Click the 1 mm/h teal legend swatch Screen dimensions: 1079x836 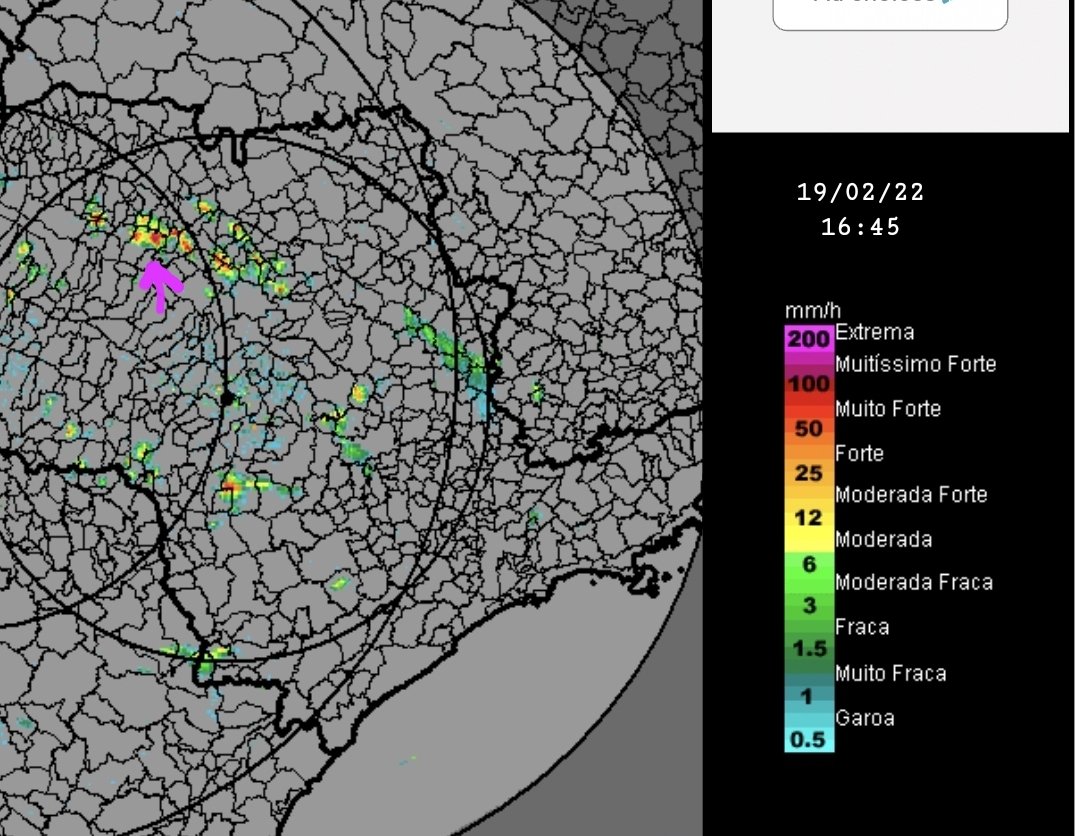pos(809,696)
